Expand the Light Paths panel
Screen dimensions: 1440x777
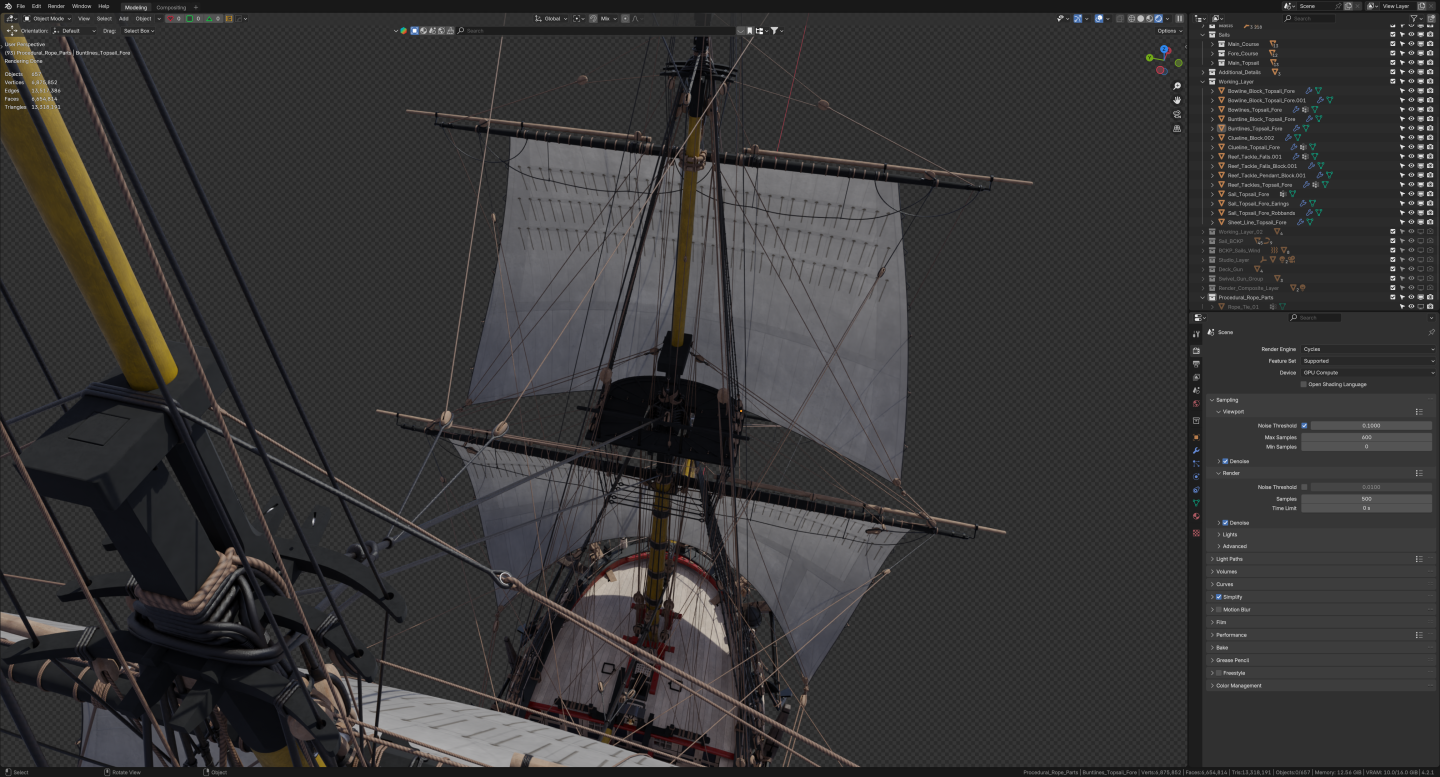point(1213,559)
